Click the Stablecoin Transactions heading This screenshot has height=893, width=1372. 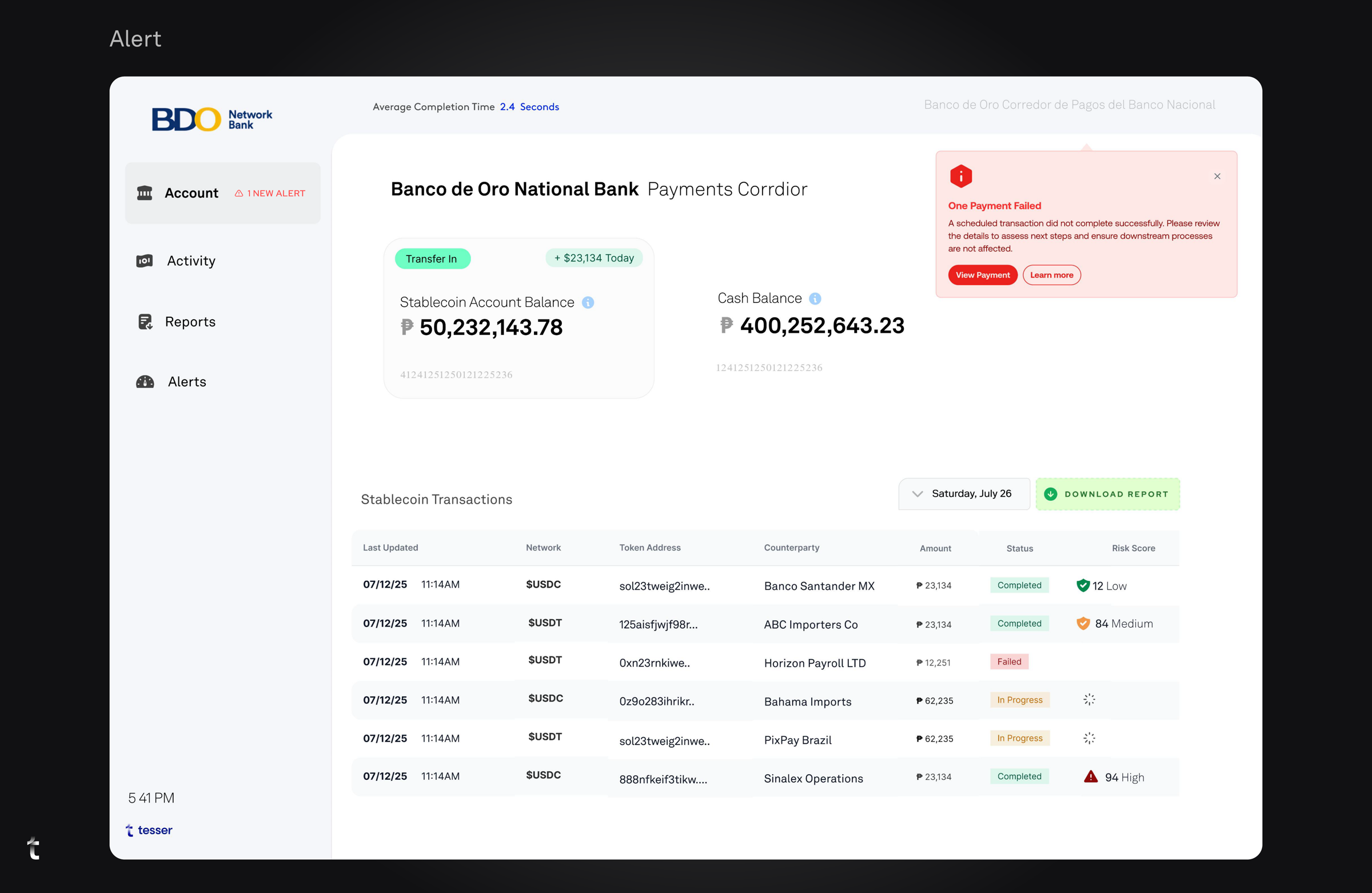pos(436,499)
